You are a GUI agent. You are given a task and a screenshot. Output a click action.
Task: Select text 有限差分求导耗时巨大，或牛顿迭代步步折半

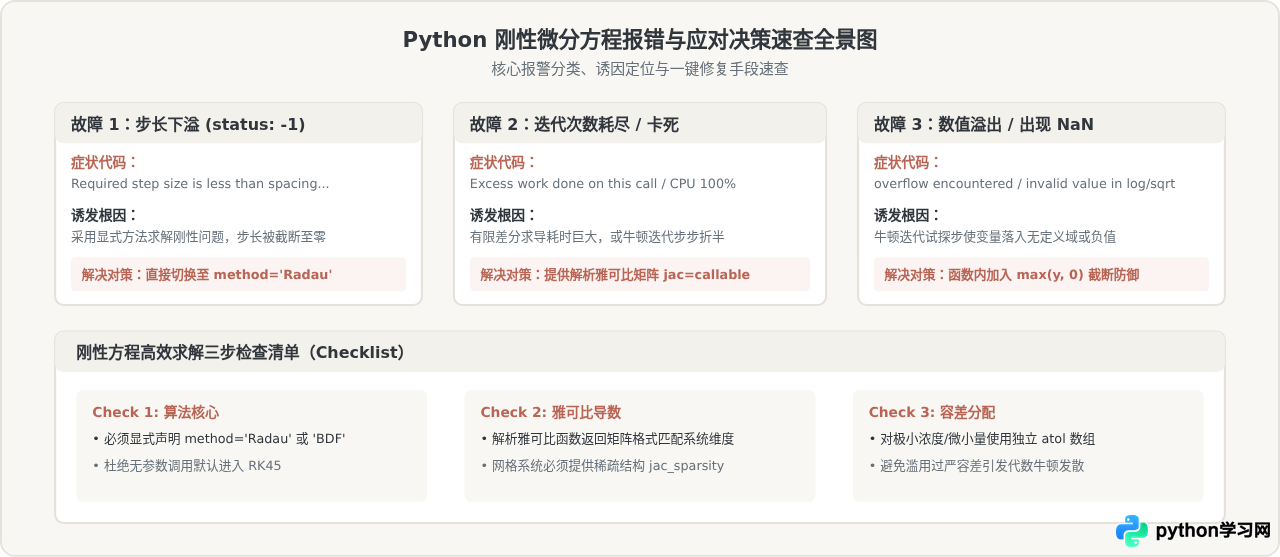click(598, 237)
